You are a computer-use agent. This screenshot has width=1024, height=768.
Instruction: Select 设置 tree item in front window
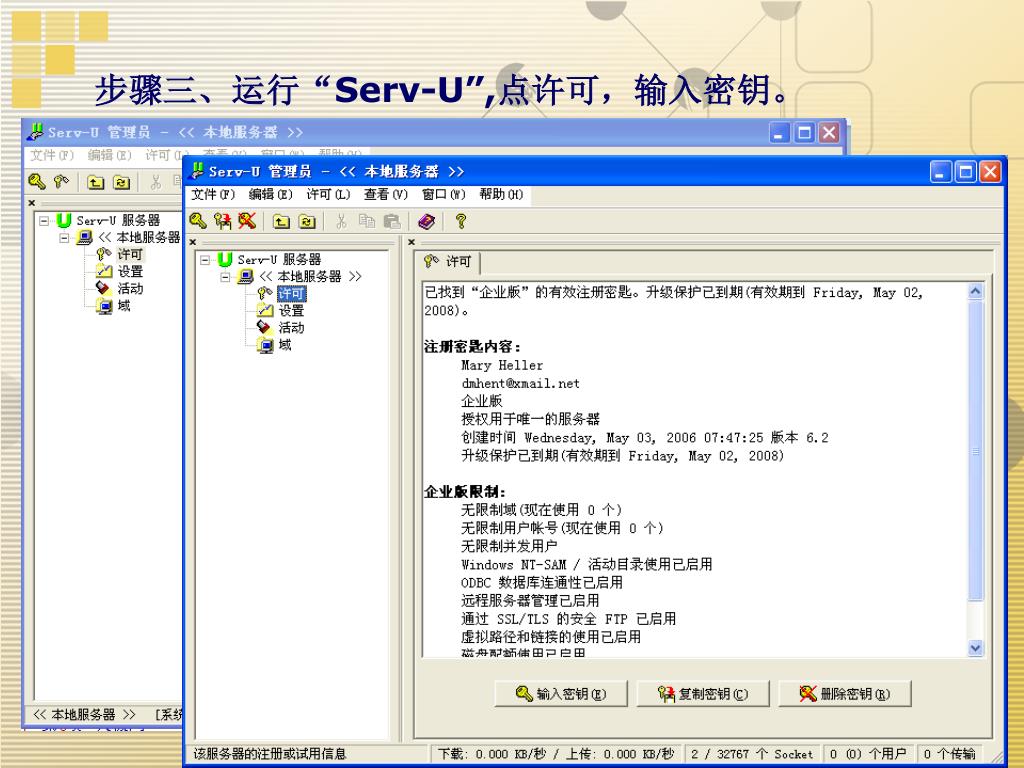[291, 311]
